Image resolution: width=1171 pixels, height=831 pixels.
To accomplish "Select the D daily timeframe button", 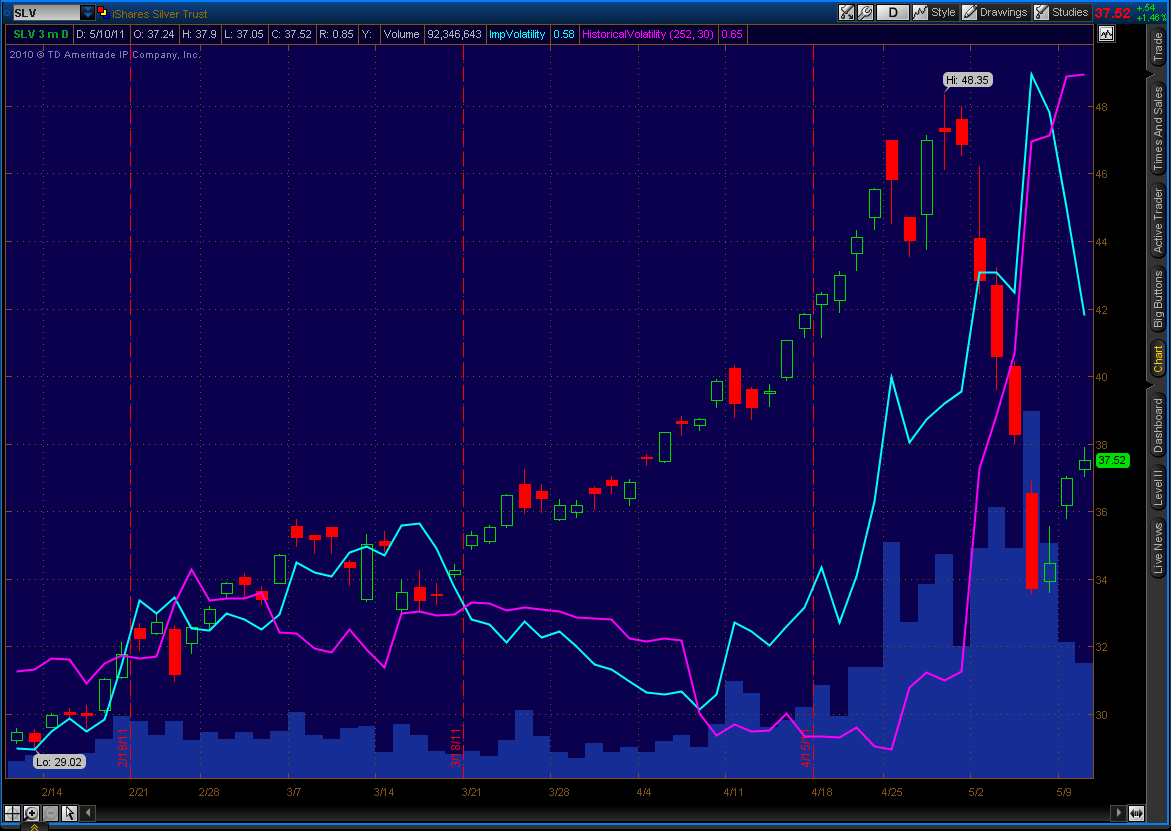I will (892, 12).
